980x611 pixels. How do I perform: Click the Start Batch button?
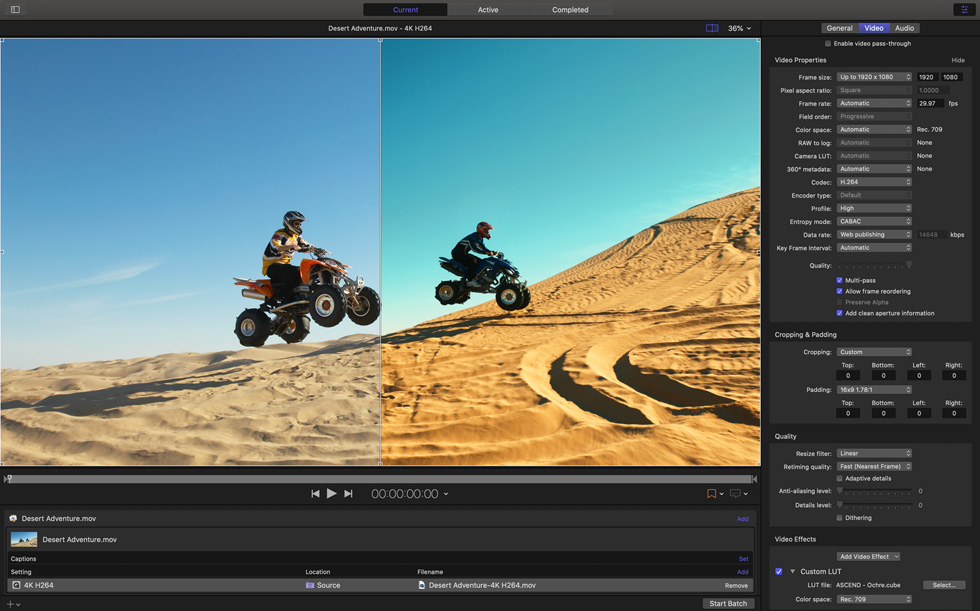[x=727, y=603]
